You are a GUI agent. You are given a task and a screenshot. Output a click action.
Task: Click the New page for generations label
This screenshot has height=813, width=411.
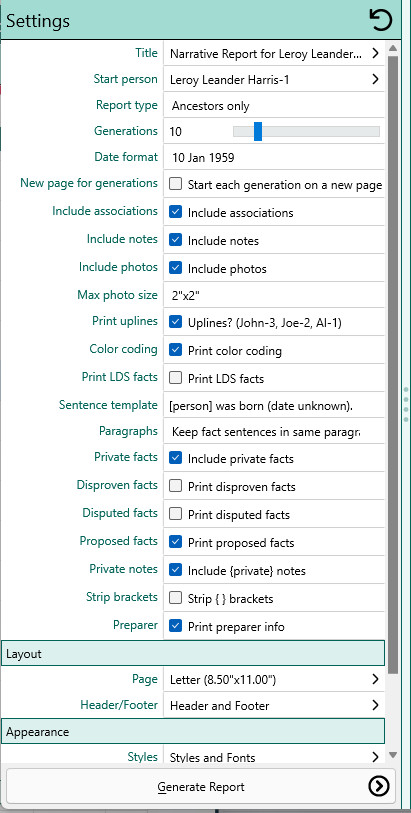tap(89, 183)
